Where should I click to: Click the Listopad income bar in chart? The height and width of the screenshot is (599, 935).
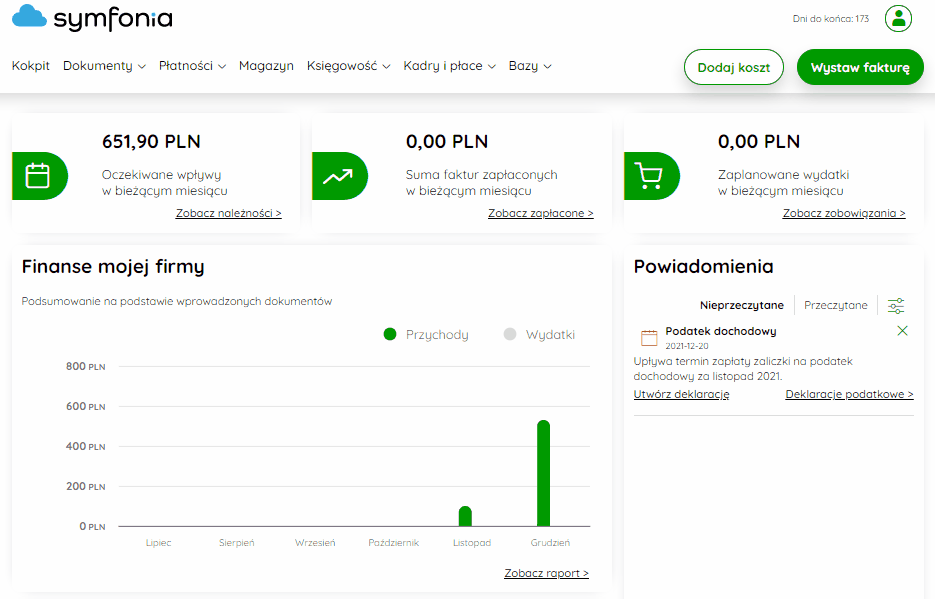(465, 516)
